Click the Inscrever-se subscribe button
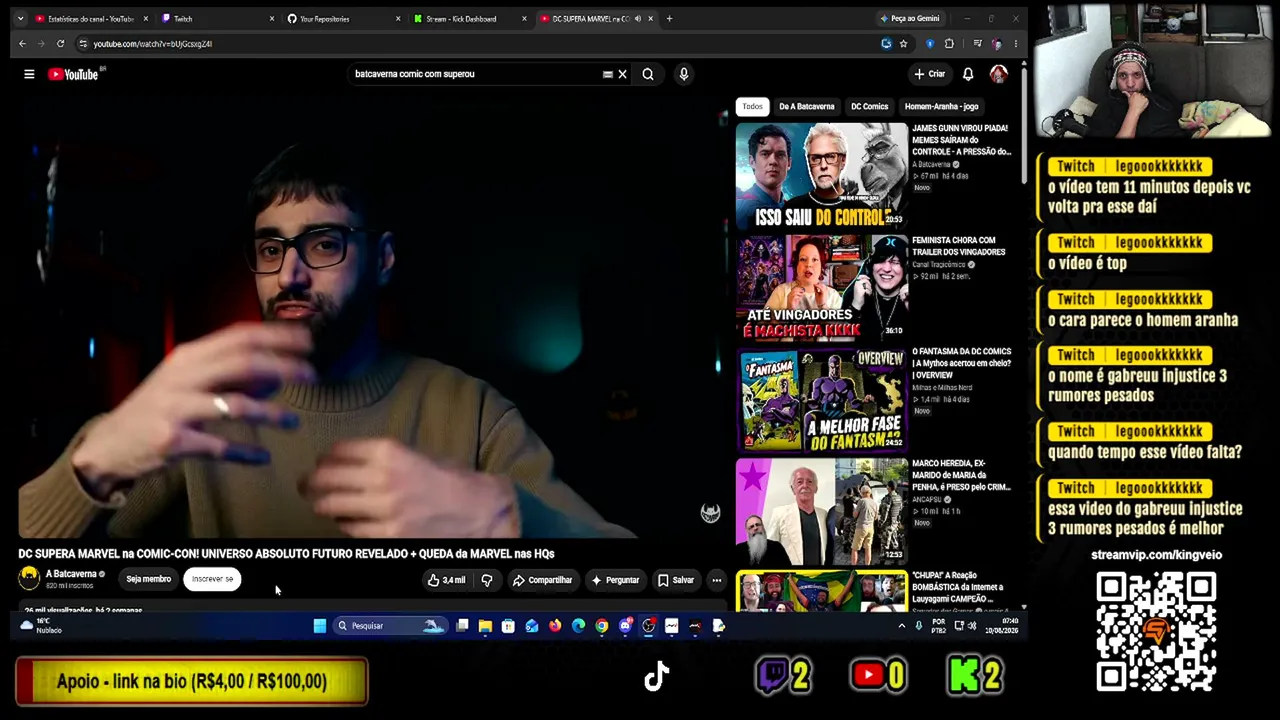The height and width of the screenshot is (720, 1280). (x=212, y=579)
